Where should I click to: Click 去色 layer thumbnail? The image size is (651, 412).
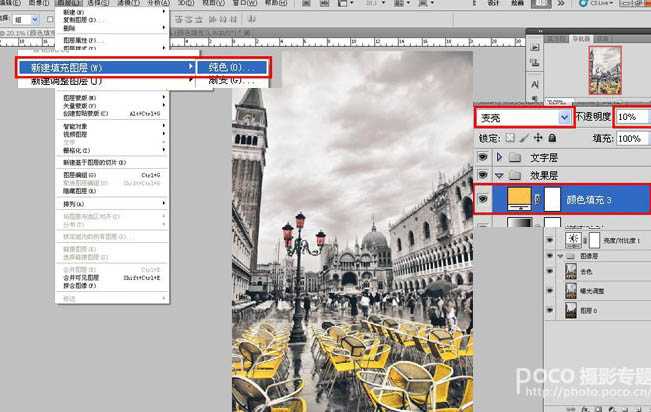[x=571, y=272]
